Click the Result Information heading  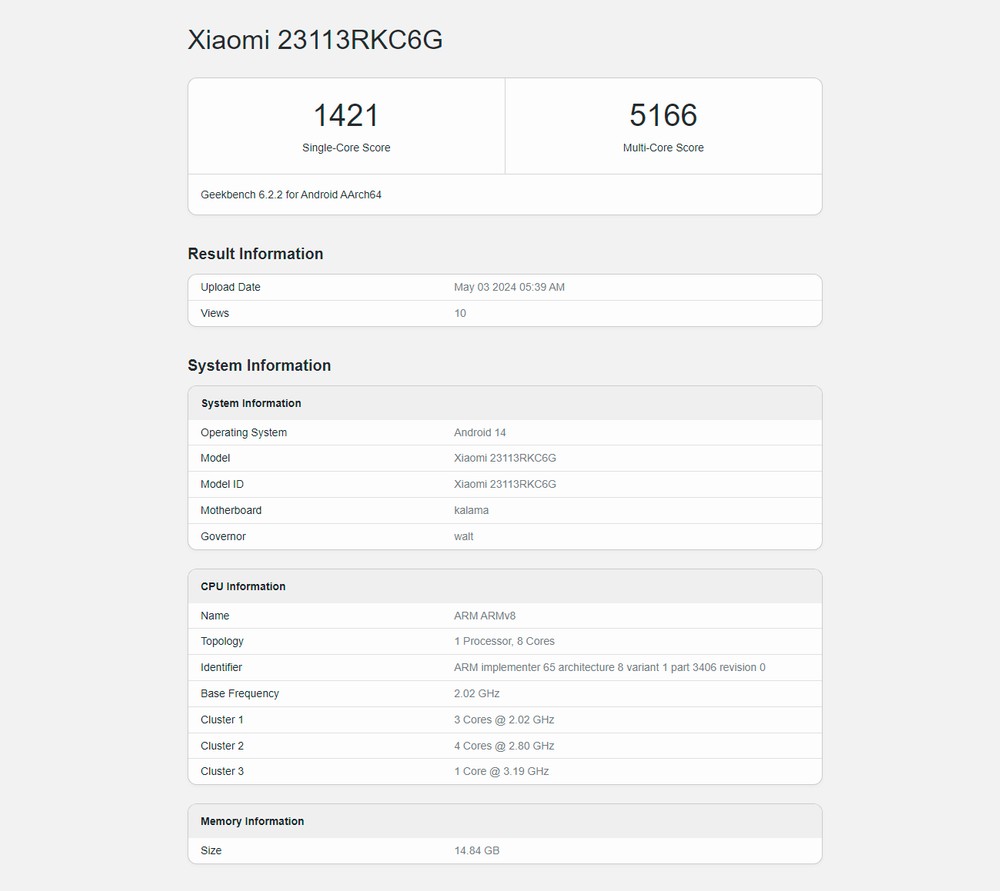click(x=255, y=254)
